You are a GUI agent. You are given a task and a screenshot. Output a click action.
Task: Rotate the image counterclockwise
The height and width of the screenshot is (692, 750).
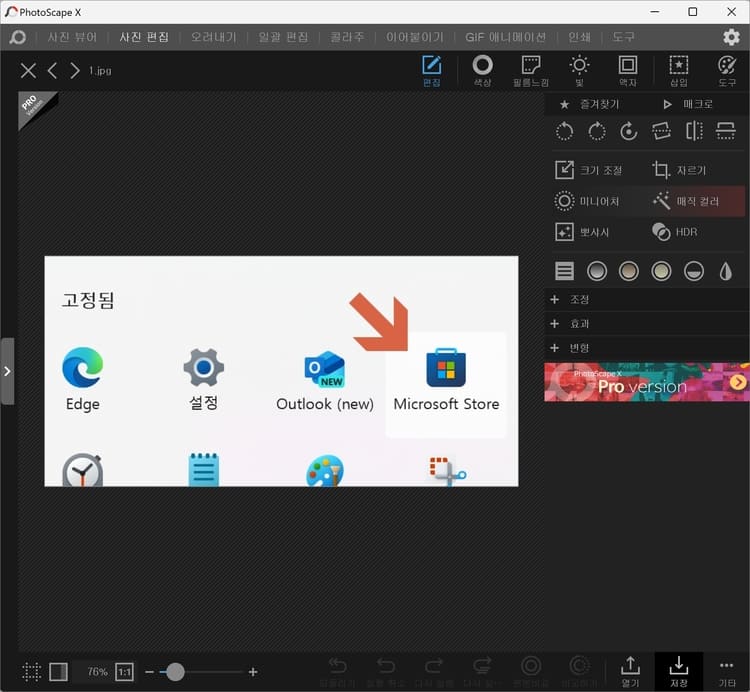564,131
